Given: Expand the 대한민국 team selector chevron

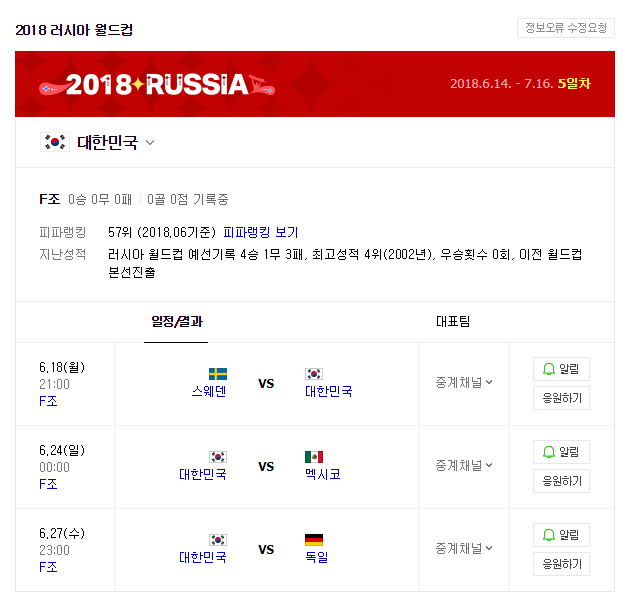Looking at the screenshot, I should (x=150, y=142).
